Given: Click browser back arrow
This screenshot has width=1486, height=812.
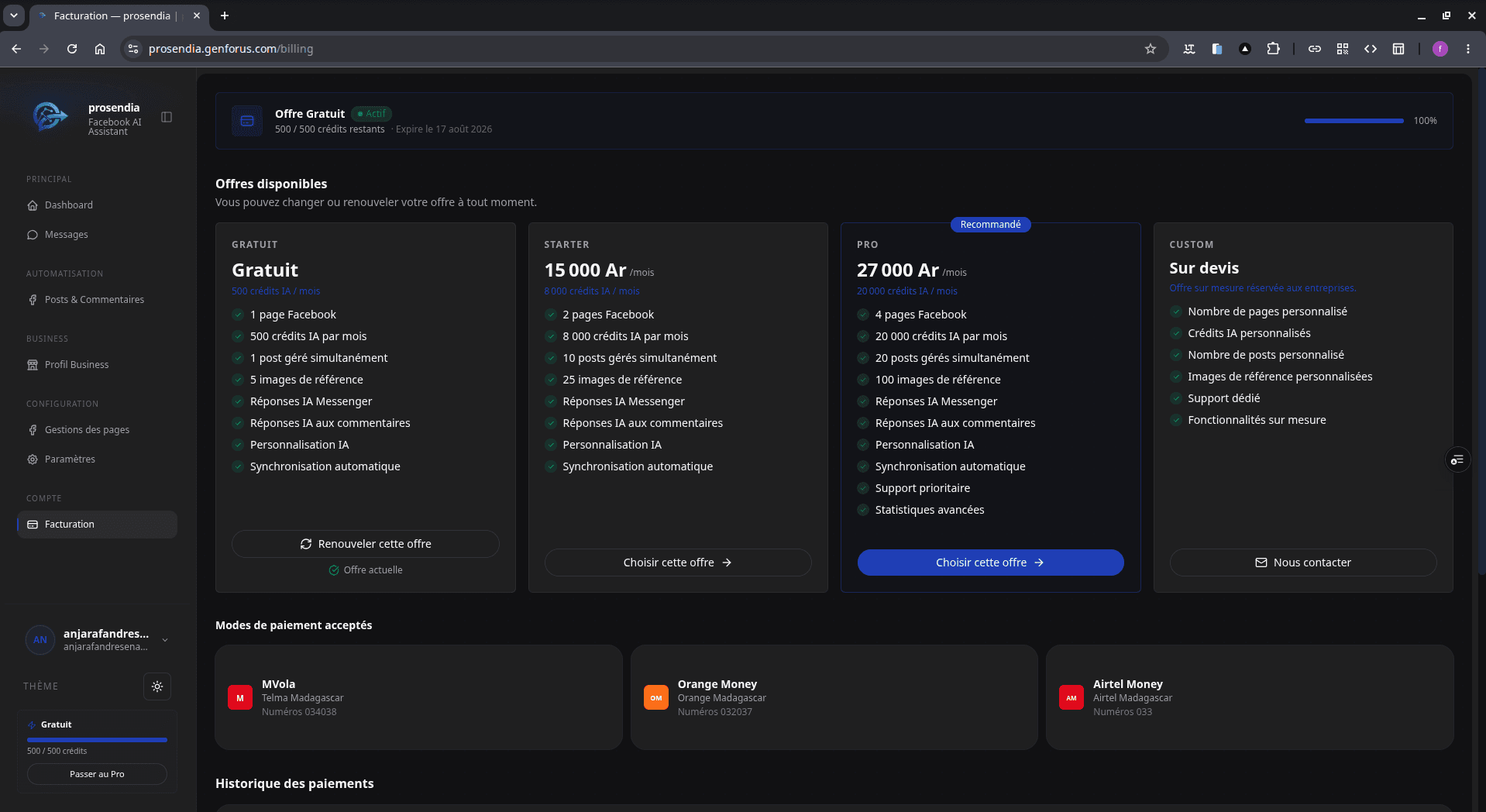Looking at the screenshot, I should pyautogui.click(x=16, y=49).
